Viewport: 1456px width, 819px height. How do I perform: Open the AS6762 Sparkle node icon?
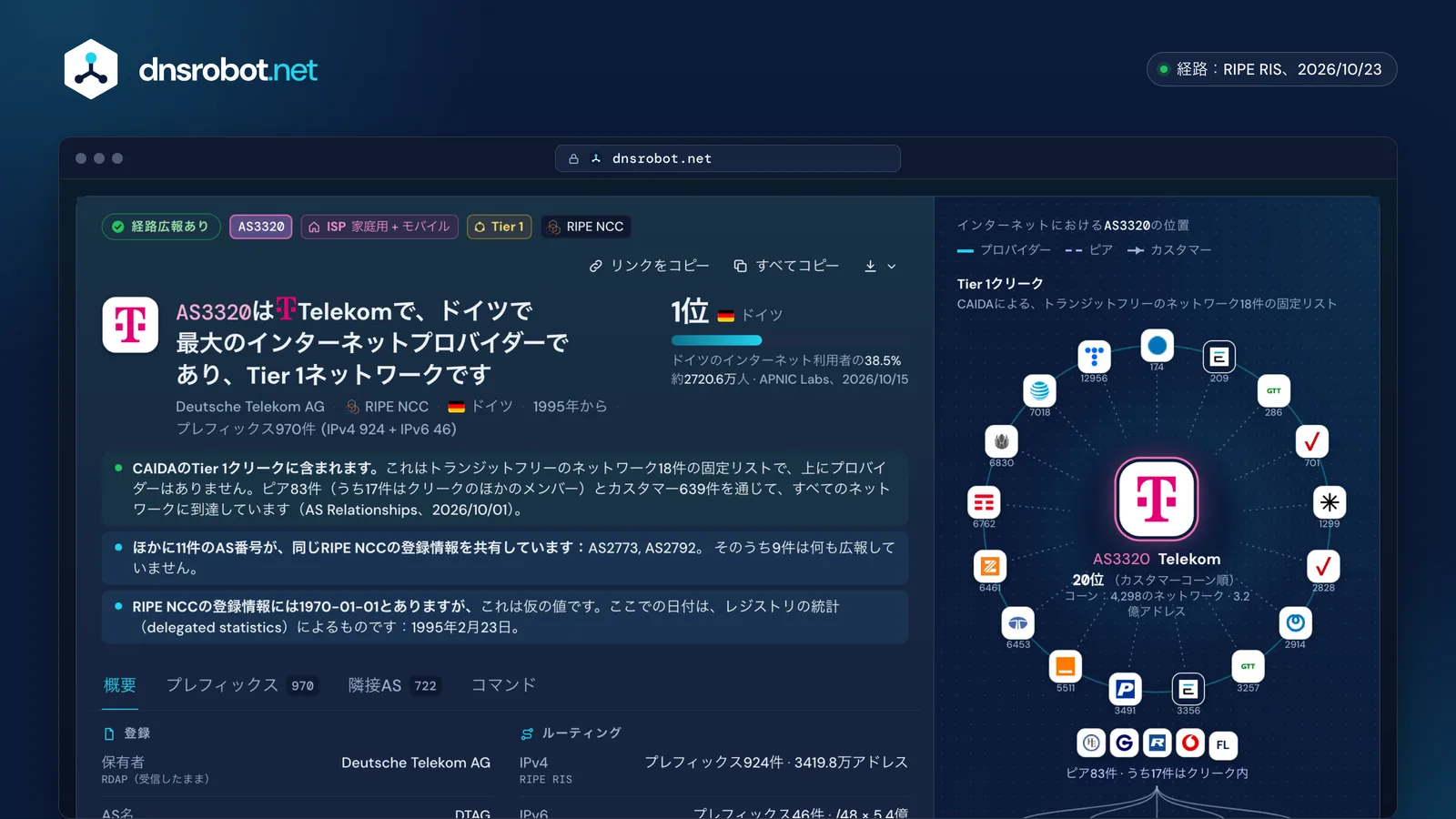[x=984, y=502]
